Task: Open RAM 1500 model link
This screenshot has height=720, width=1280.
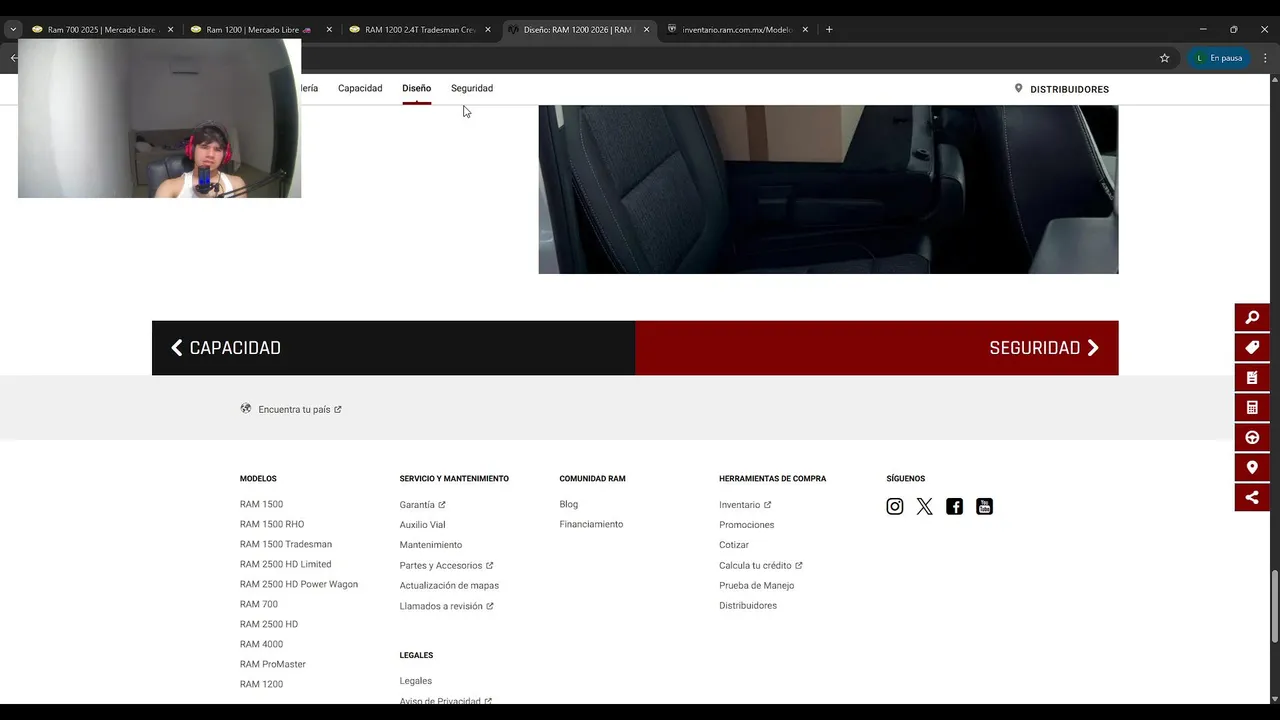Action: (x=261, y=504)
